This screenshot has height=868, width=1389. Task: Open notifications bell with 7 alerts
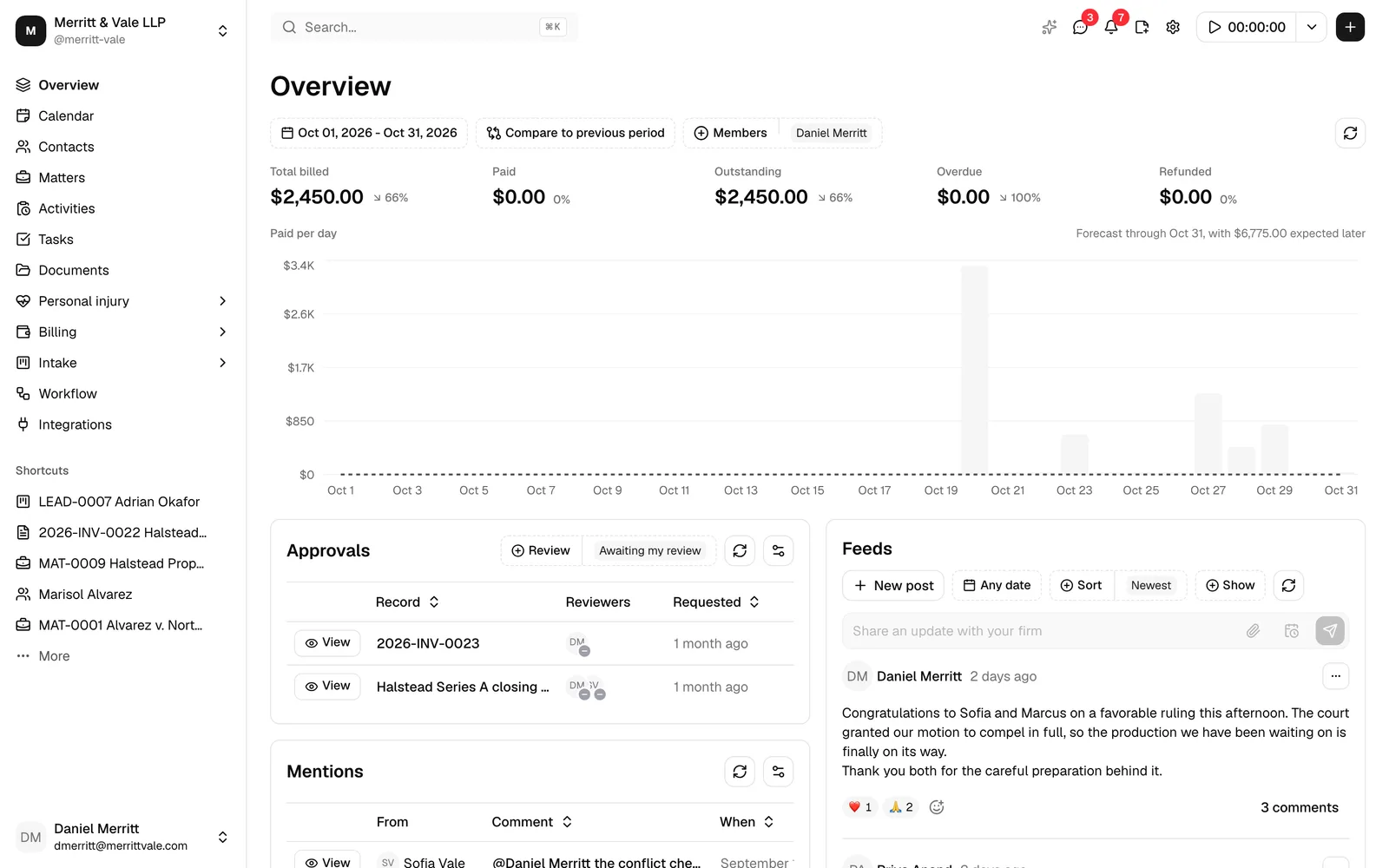1111,27
